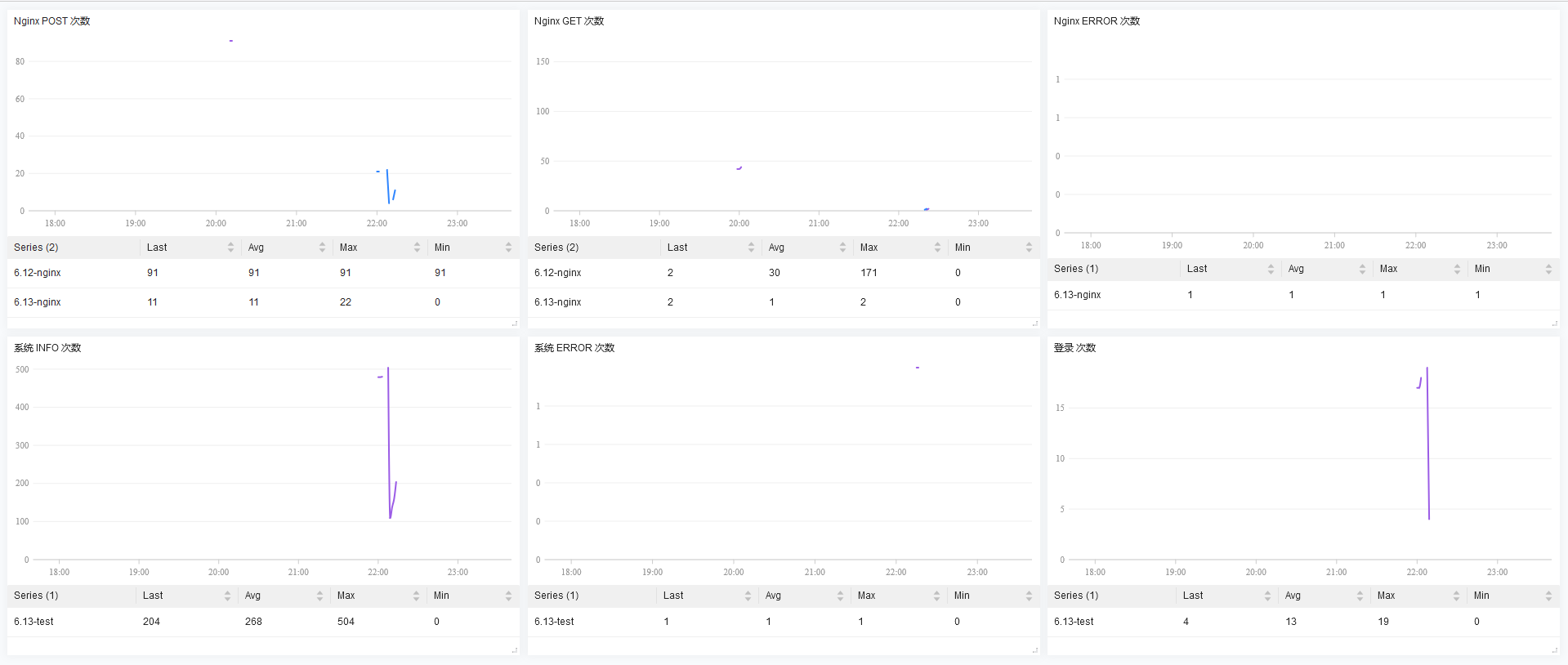Click Max value 22 in Nginx POST table
The width and height of the screenshot is (1568, 665).
(346, 302)
